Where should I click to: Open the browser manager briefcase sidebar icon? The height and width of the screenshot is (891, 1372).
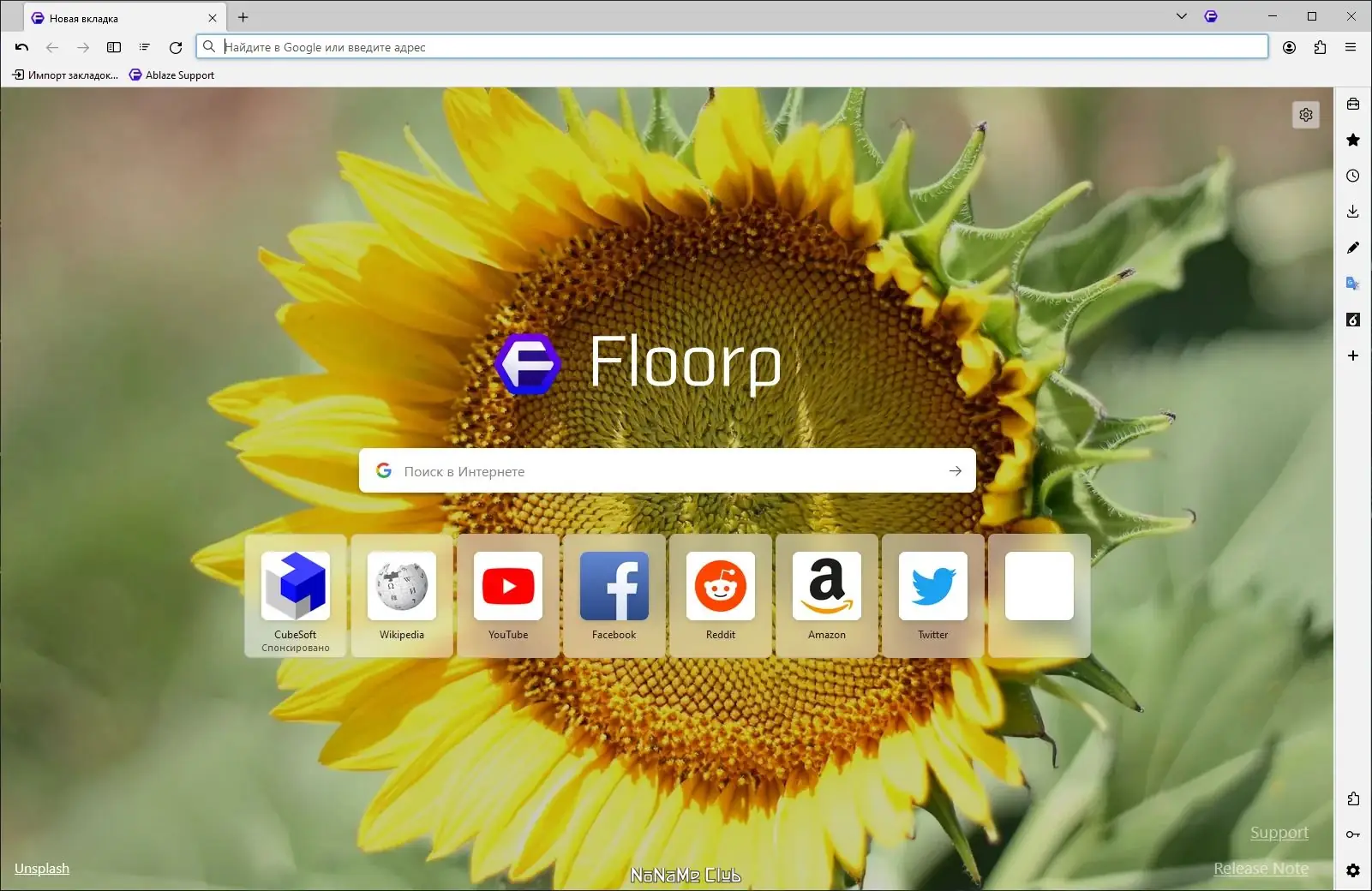(1353, 104)
